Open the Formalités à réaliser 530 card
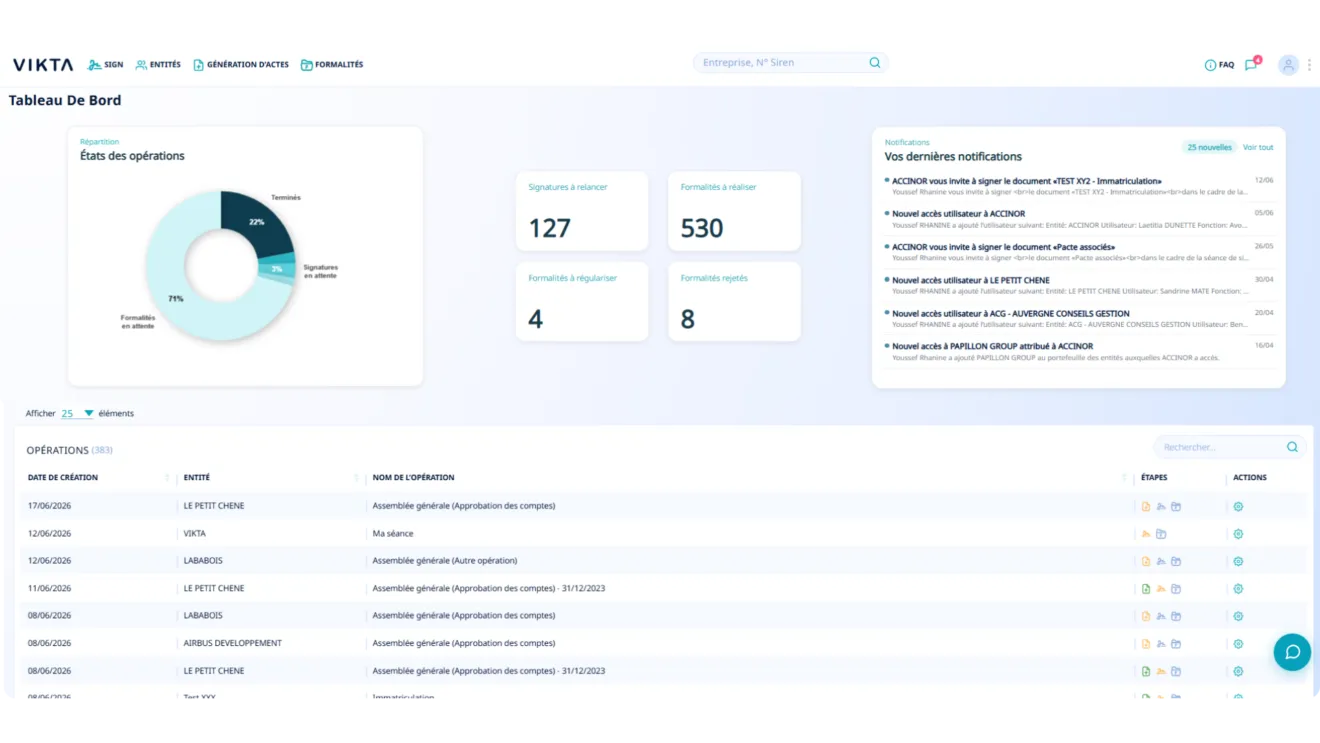 pyautogui.click(x=734, y=211)
